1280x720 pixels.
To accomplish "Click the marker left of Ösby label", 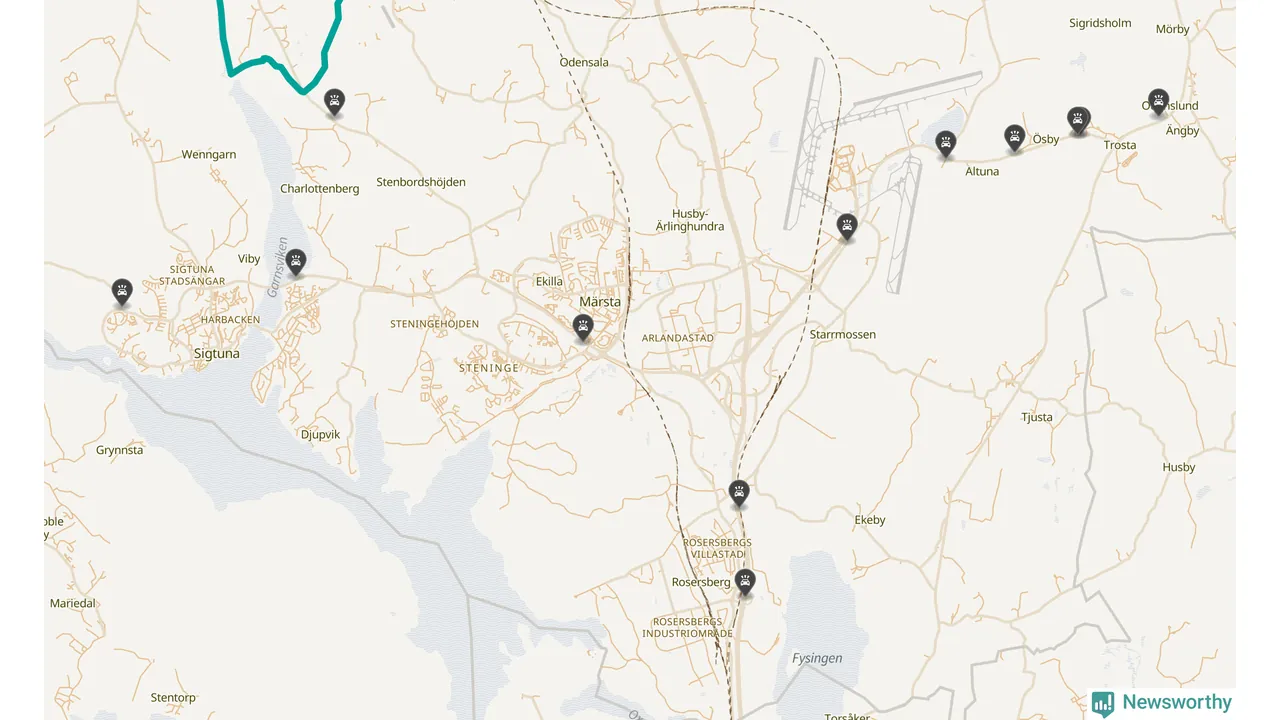I will tap(1015, 138).
